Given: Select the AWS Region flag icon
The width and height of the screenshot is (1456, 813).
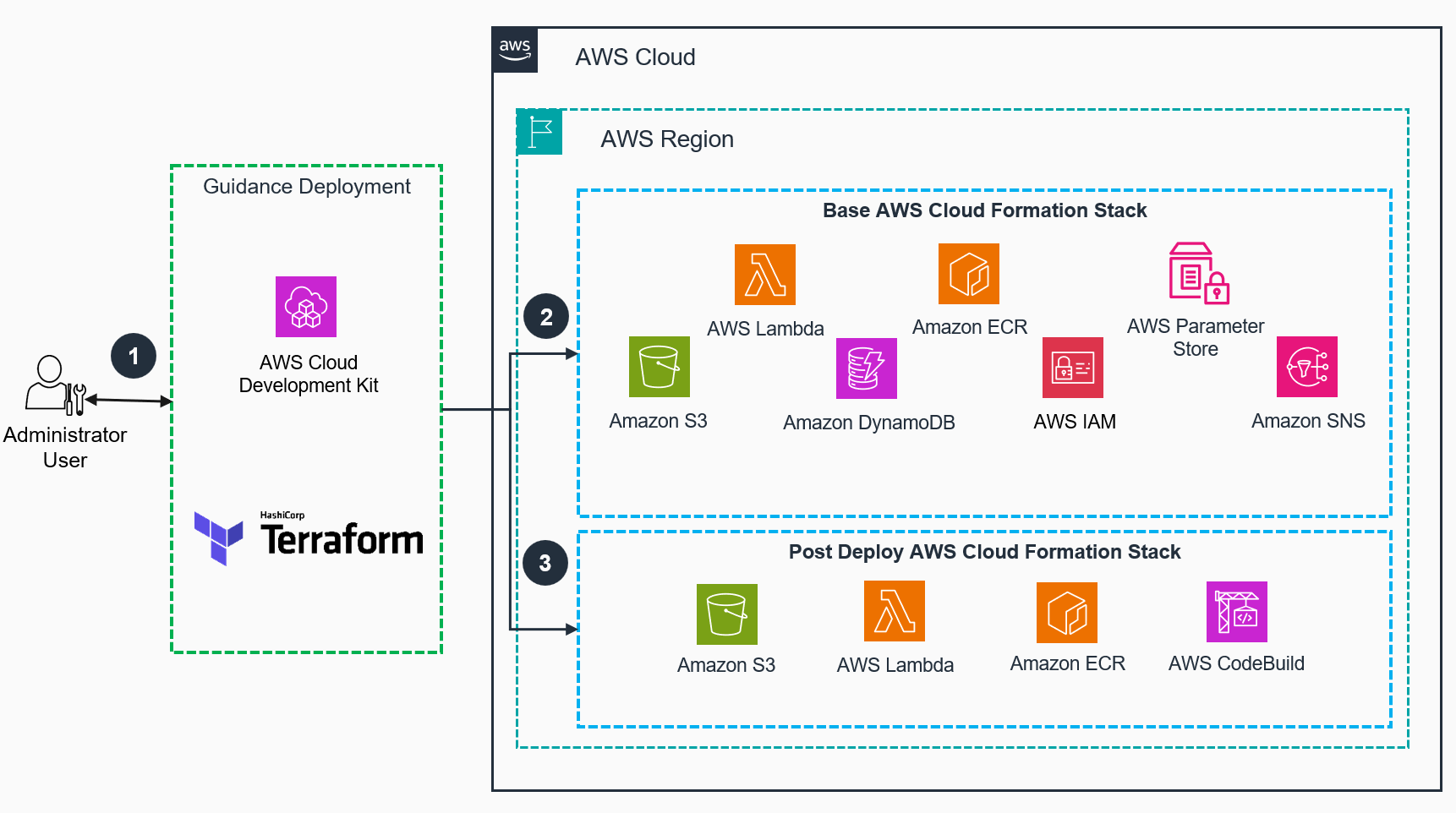Looking at the screenshot, I should click(x=539, y=132).
